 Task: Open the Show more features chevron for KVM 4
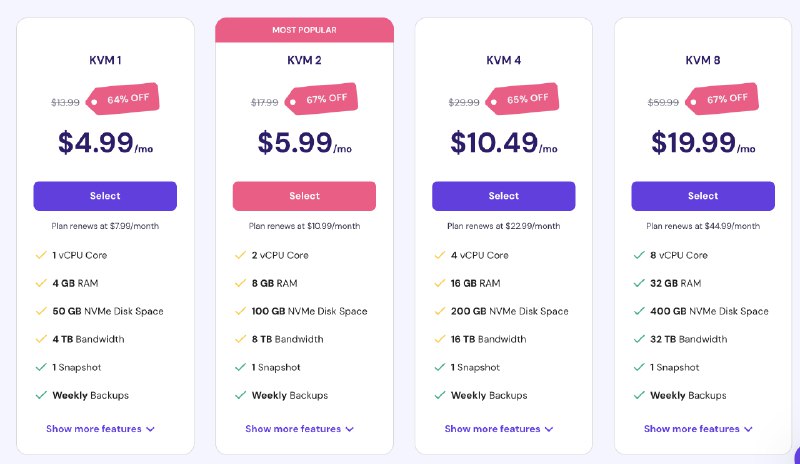click(x=549, y=429)
